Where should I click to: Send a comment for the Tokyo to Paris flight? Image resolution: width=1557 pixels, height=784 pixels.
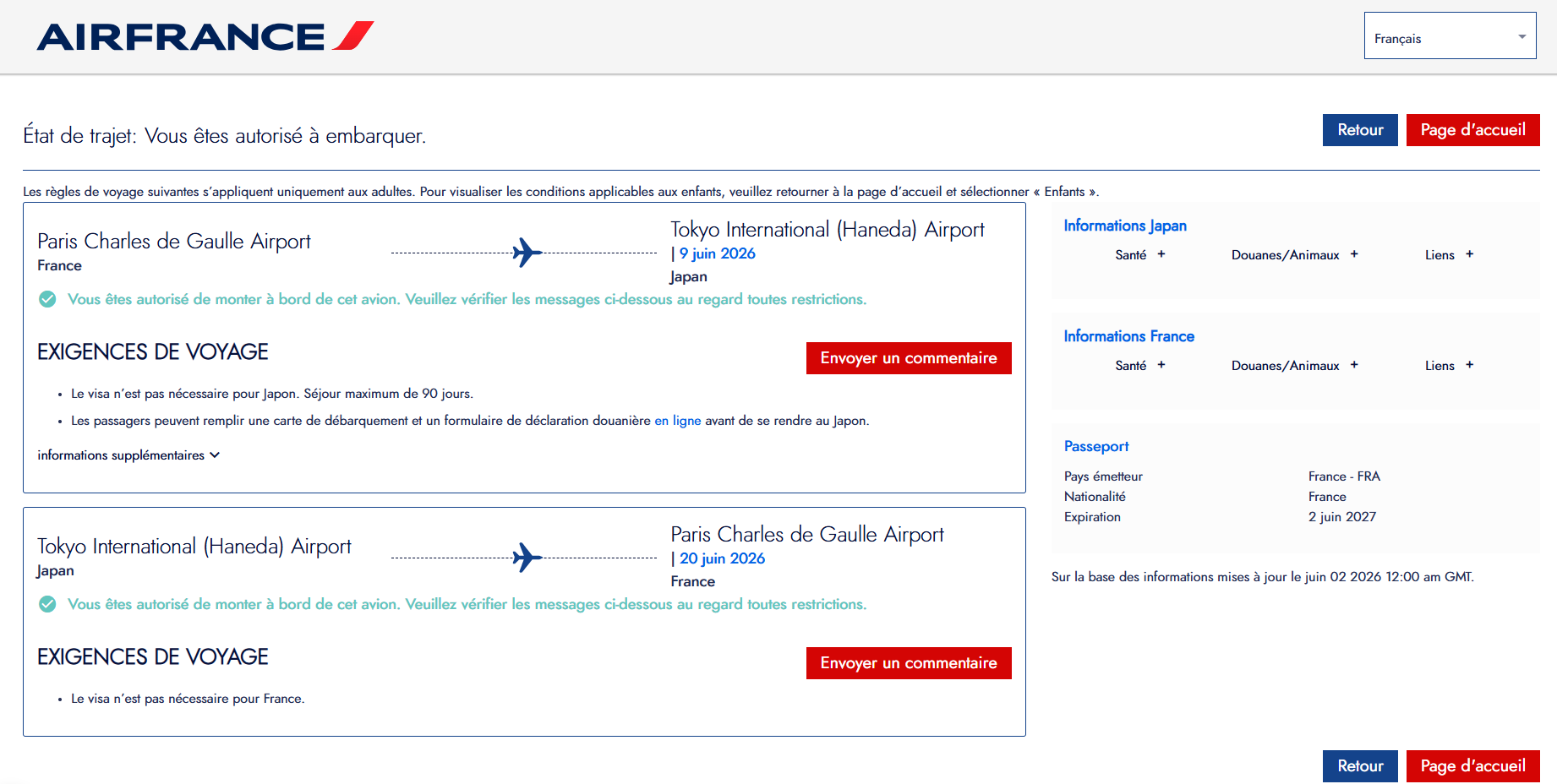click(x=909, y=663)
